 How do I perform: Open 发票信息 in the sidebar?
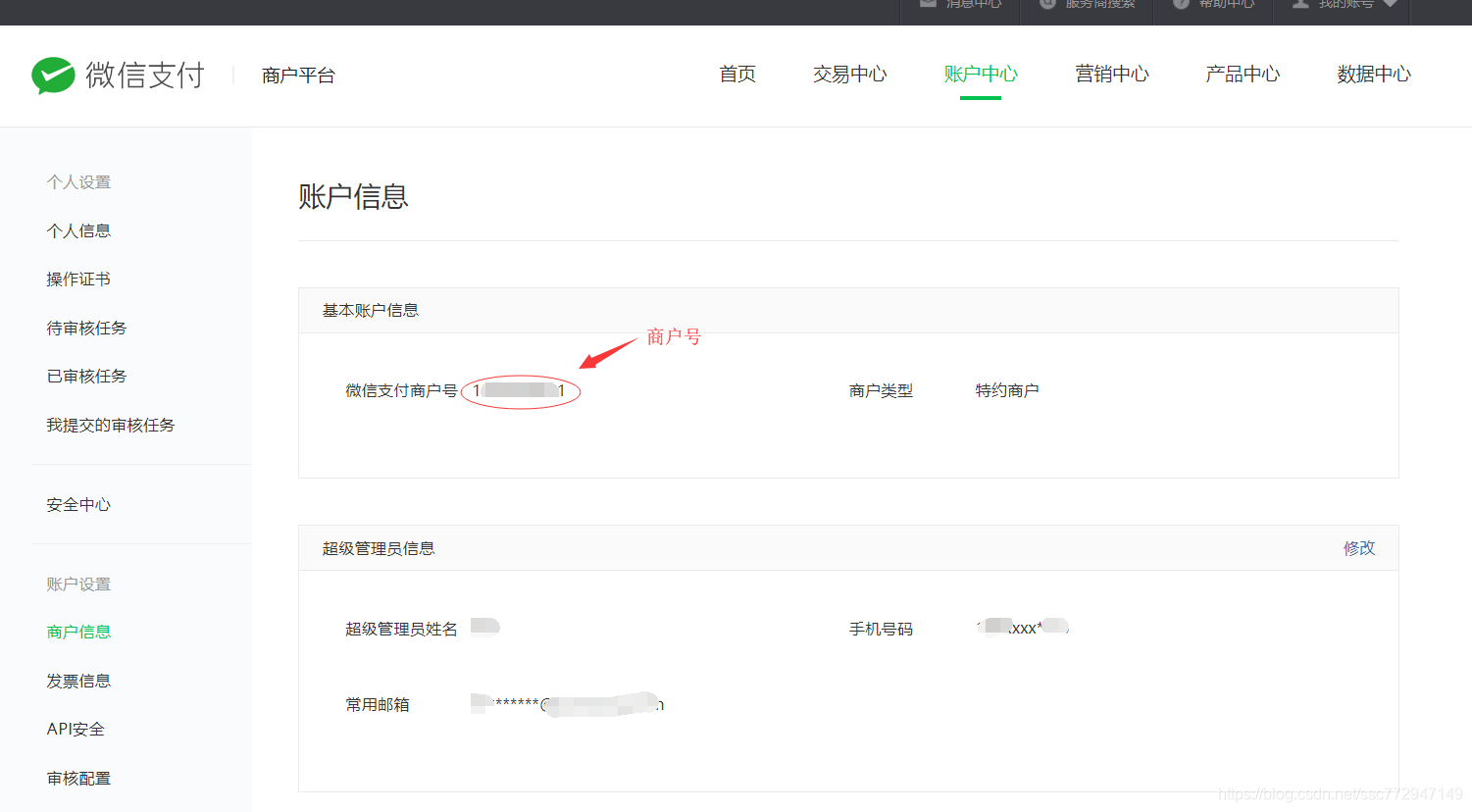[x=78, y=681]
